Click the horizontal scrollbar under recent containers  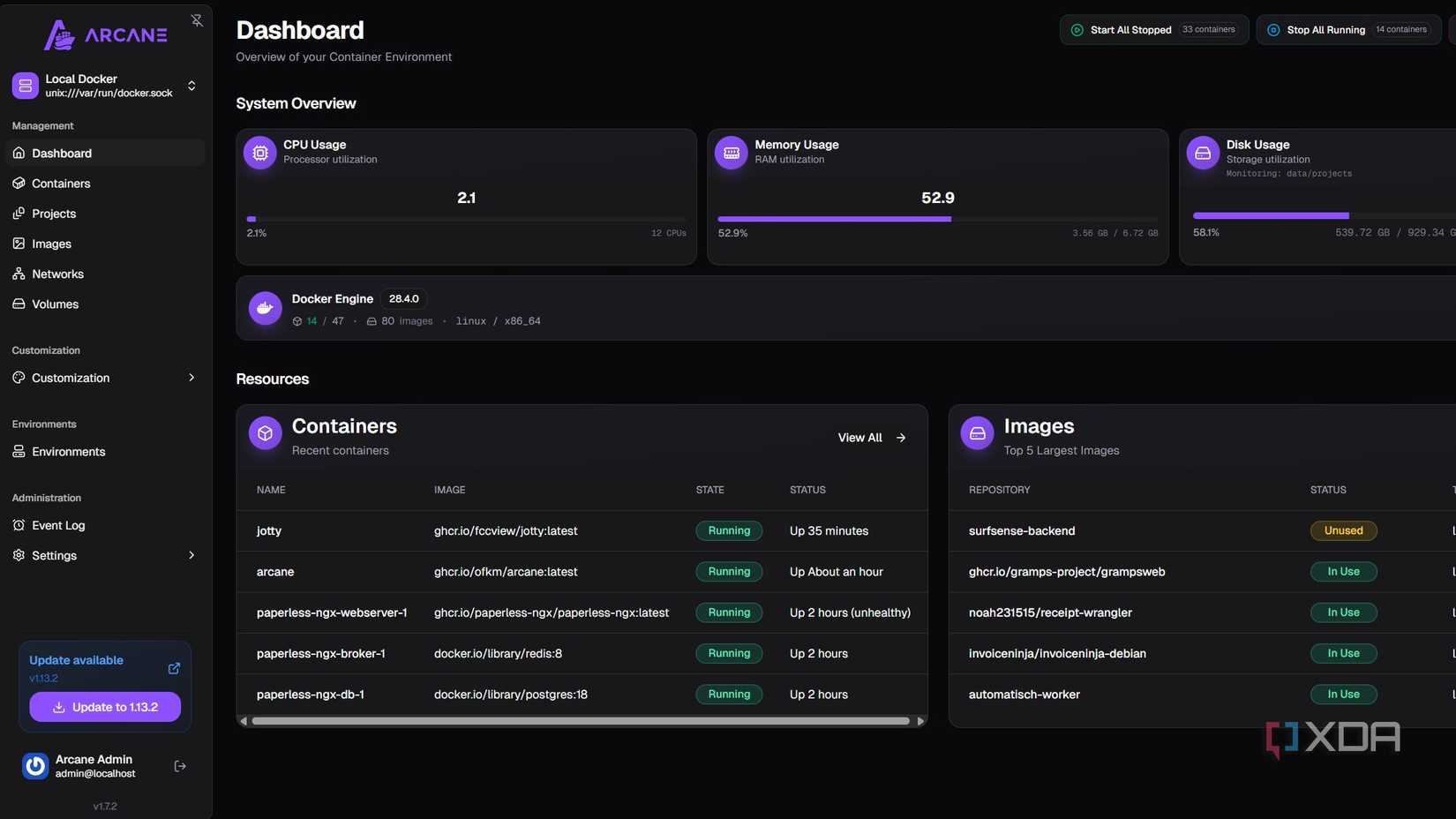click(581, 720)
